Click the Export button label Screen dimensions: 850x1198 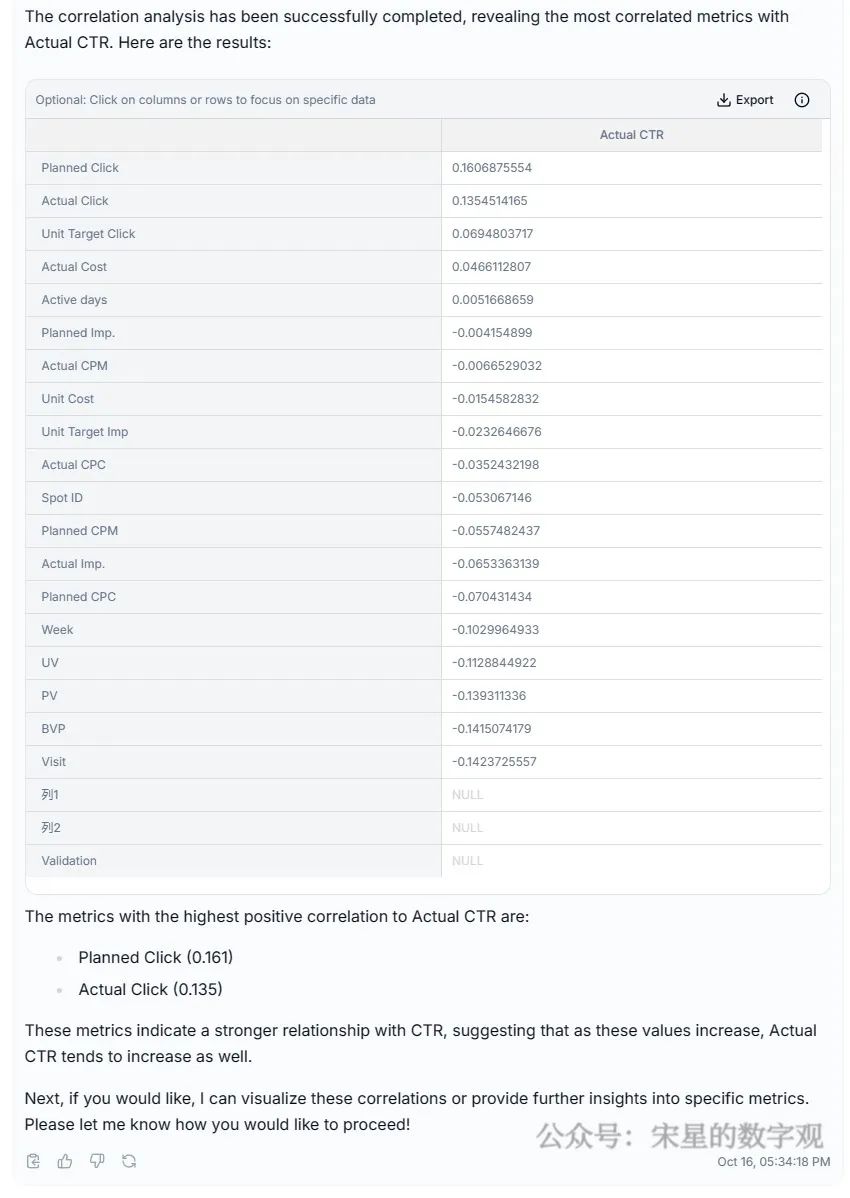tap(755, 100)
